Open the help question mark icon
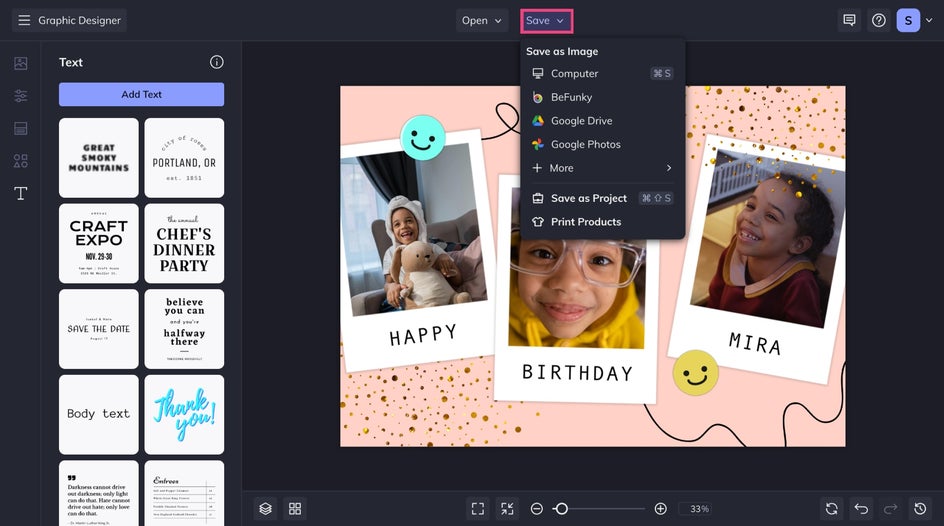The height and width of the screenshot is (526, 944). pyautogui.click(x=879, y=20)
